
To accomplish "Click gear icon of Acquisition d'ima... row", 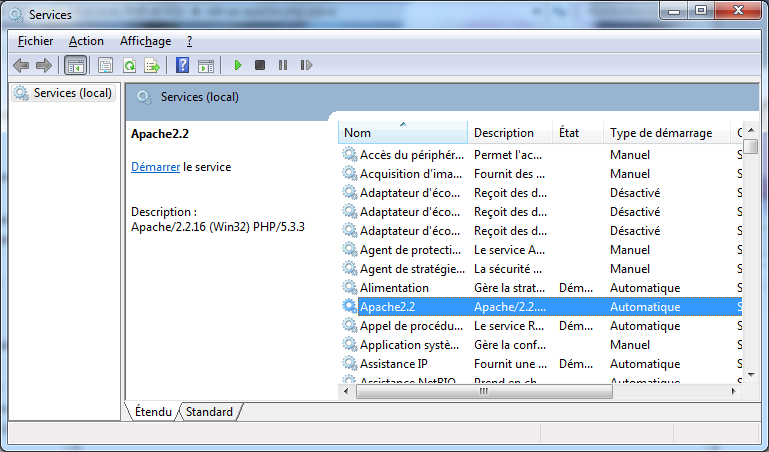I will pos(349,174).
